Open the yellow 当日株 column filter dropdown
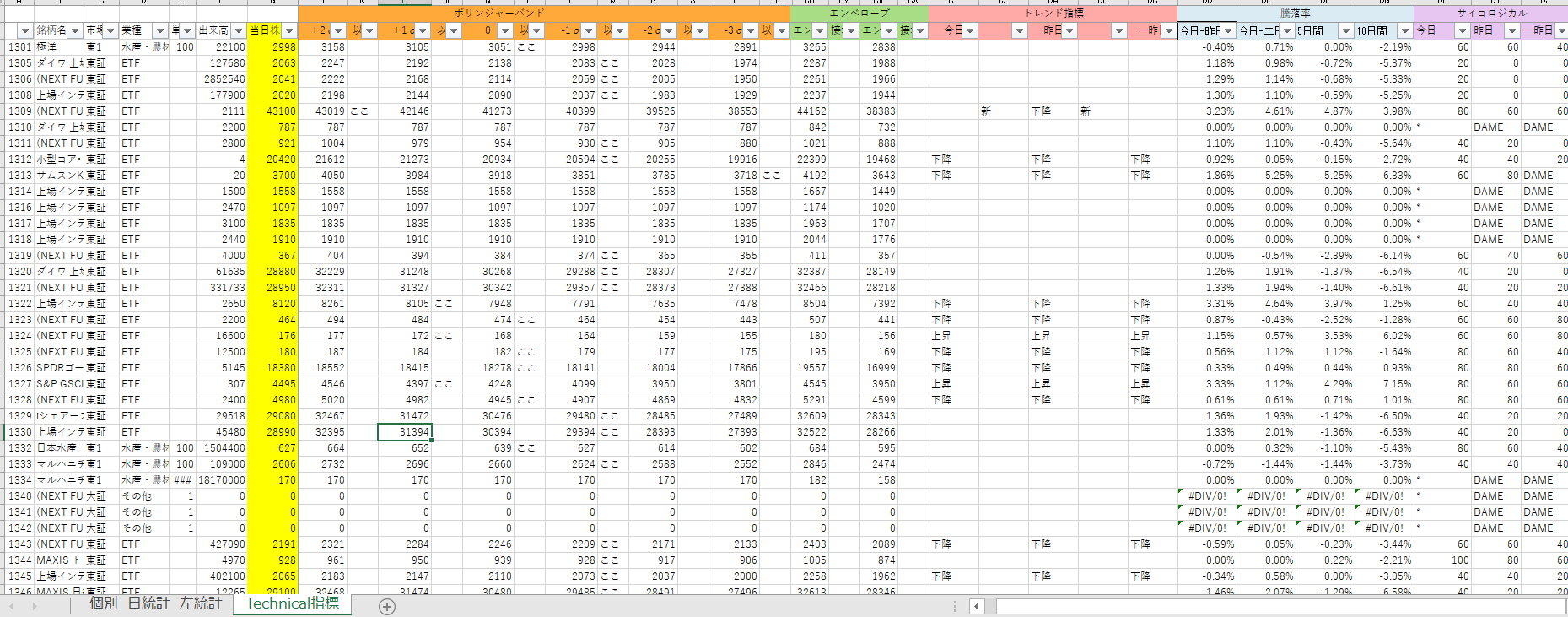1568x617 pixels. (x=289, y=31)
